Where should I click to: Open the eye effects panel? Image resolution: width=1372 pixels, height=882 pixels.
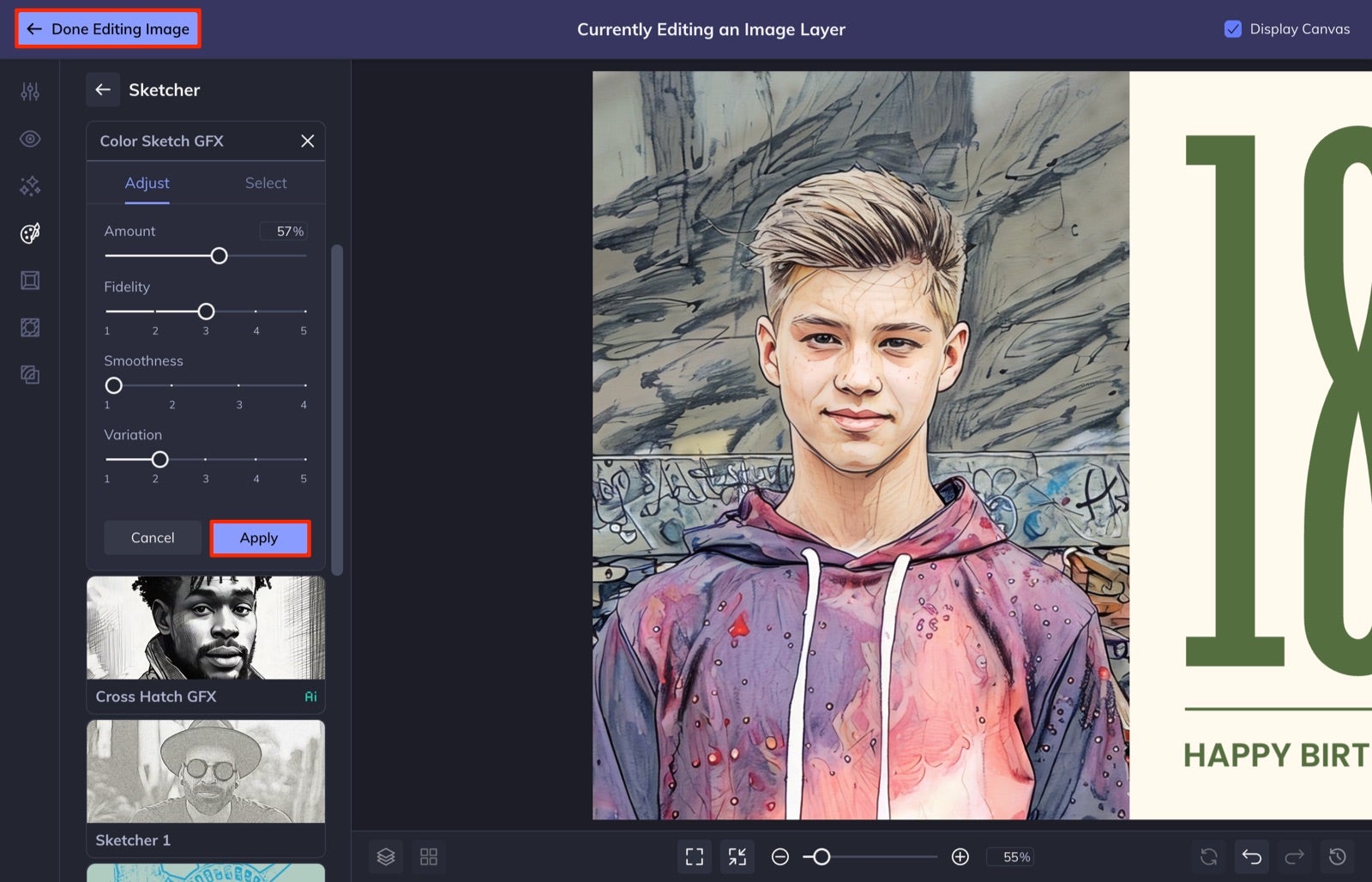pyautogui.click(x=30, y=138)
